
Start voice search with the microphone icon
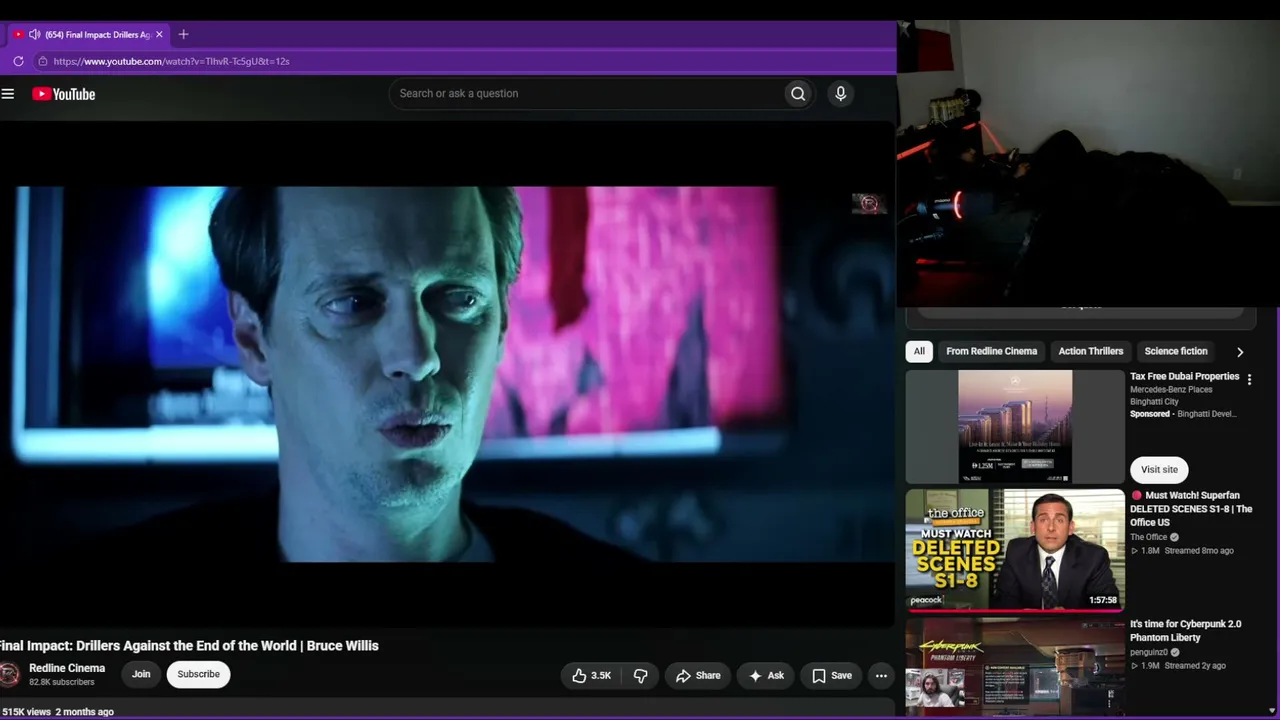tap(841, 94)
